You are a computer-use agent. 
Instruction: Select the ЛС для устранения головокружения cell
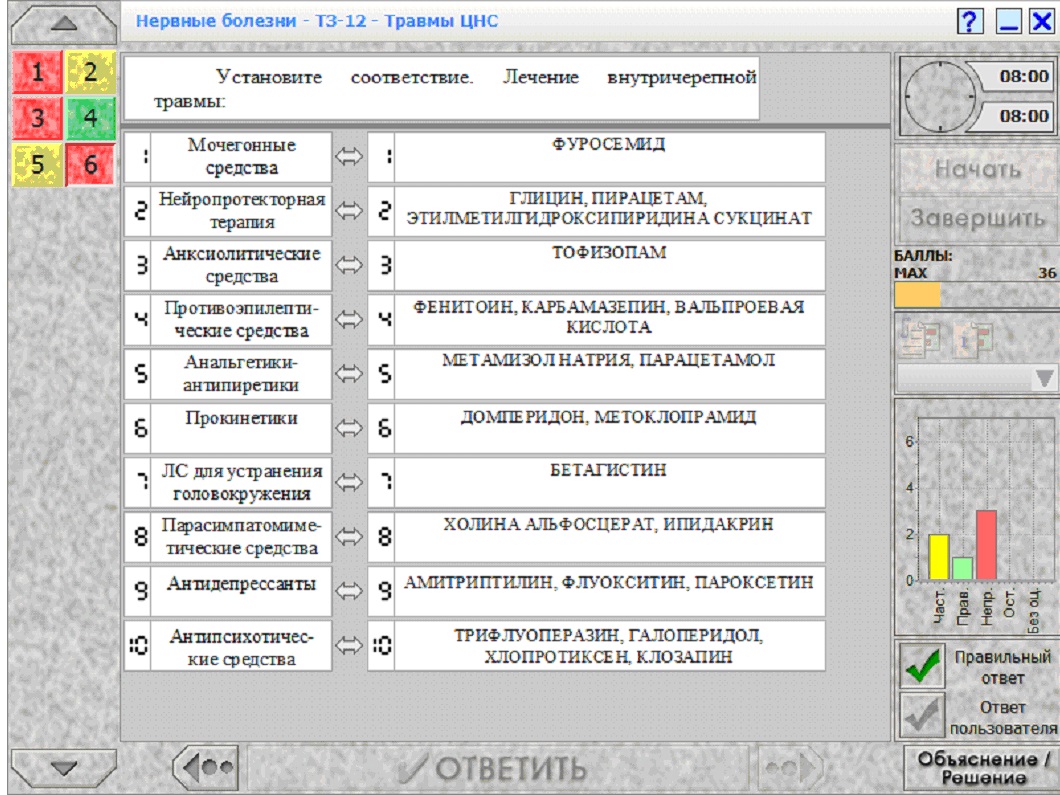click(x=241, y=482)
